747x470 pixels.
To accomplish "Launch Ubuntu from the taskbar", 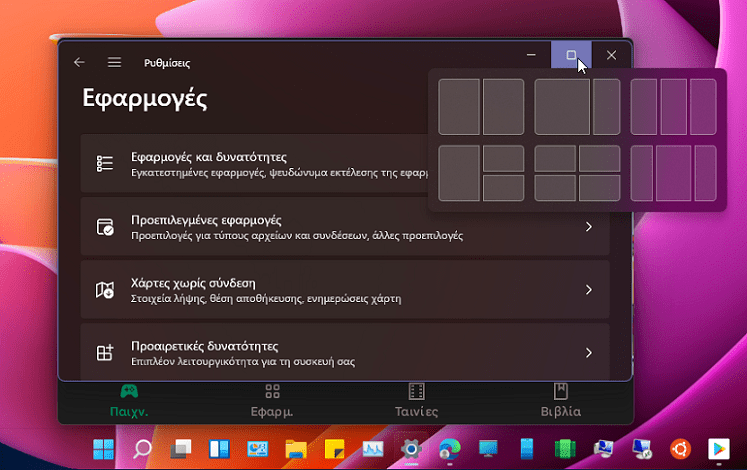I will (x=680, y=449).
